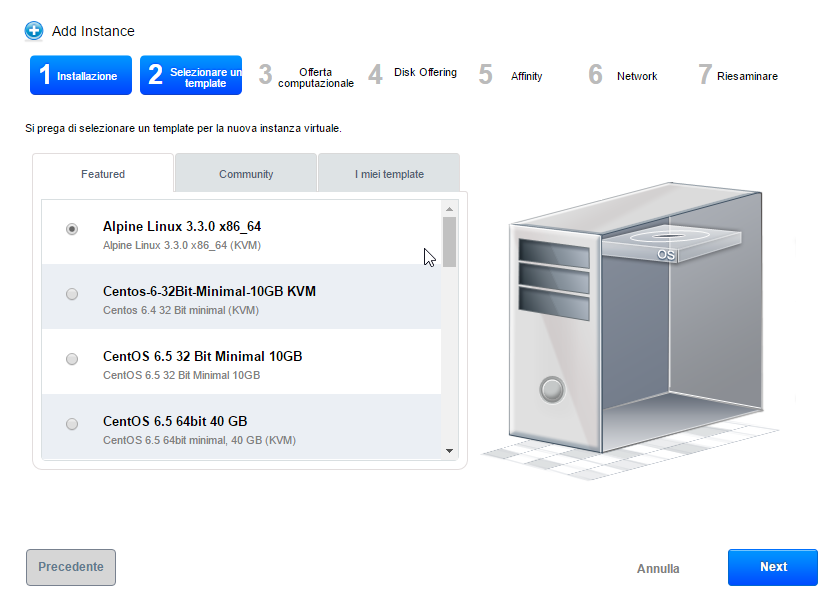Select Alpine Linux 3.3.0 x86_64 radio button
827x595 pixels.
coord(72,229)
